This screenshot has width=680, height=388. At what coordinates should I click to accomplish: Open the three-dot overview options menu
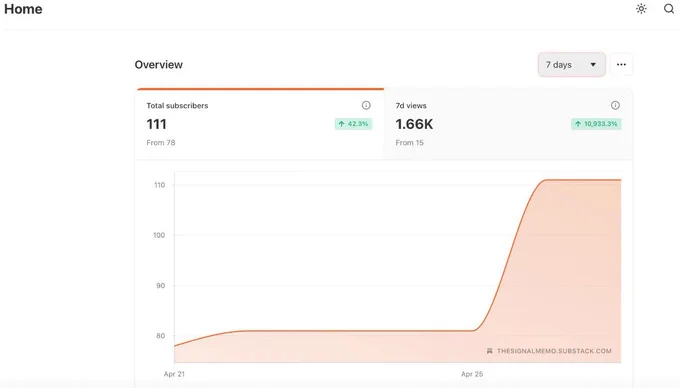point(621,65)
